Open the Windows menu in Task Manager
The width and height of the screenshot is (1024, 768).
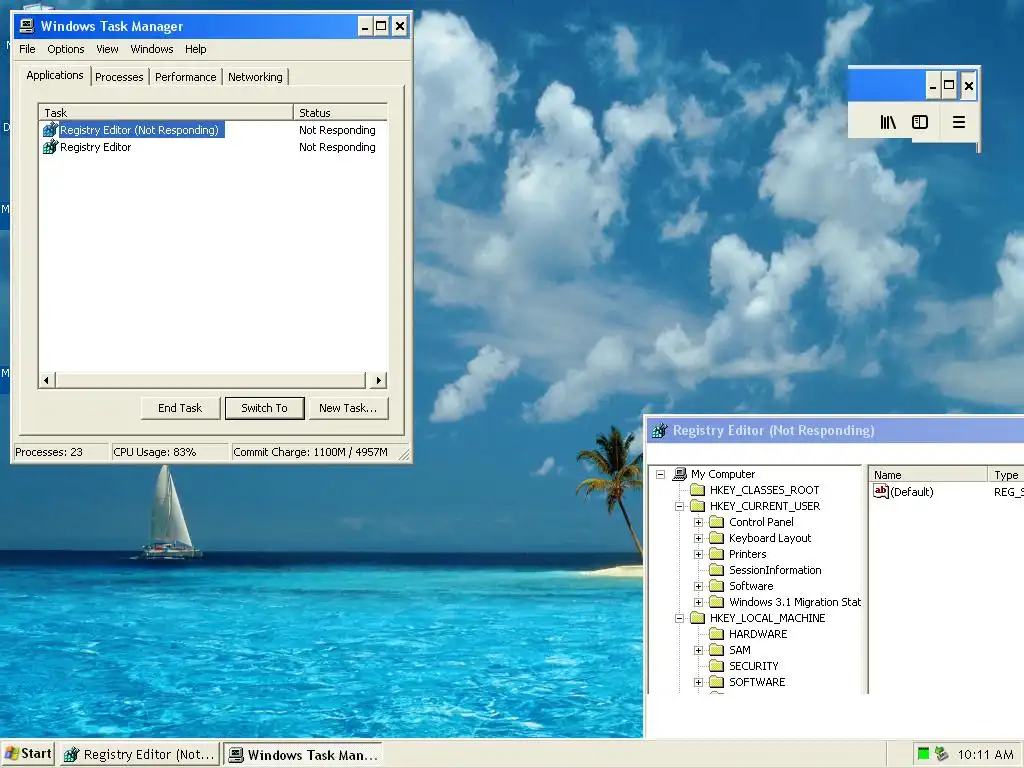click(152, 49)
